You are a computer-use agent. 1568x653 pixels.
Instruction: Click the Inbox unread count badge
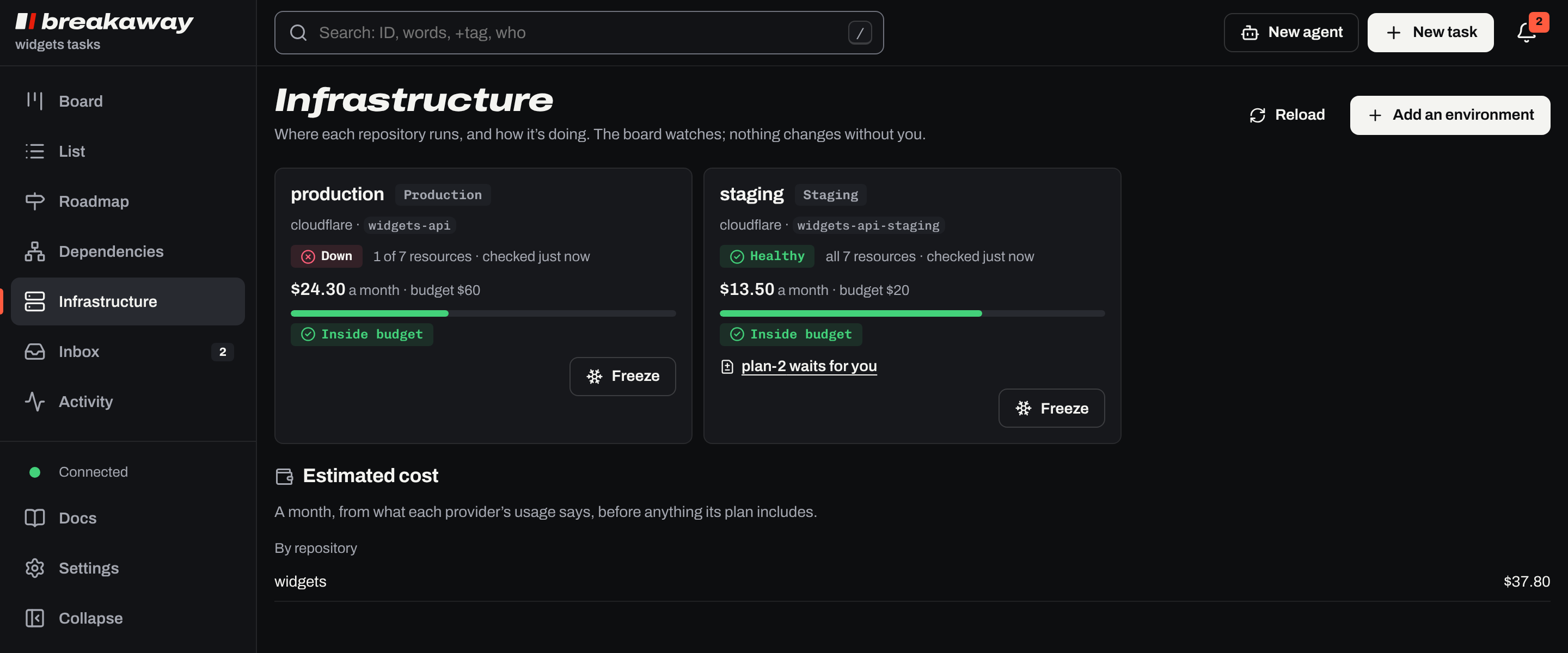point(222,352)
